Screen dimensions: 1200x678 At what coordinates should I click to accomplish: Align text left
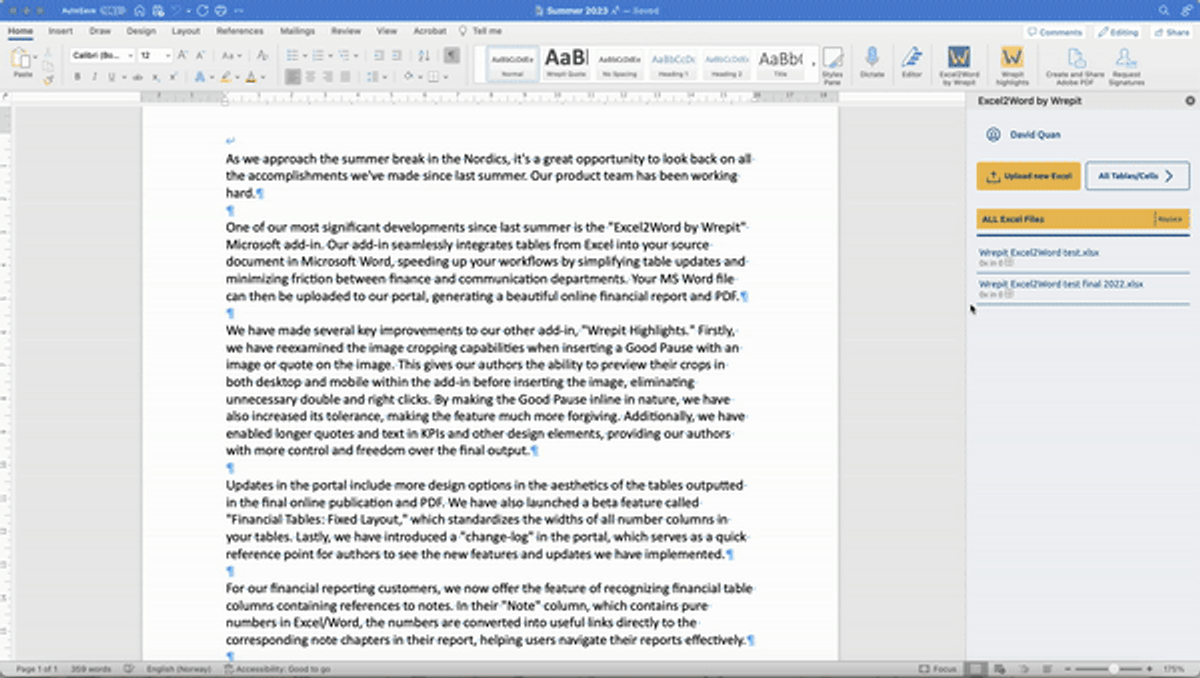click(x=292, y=77)
